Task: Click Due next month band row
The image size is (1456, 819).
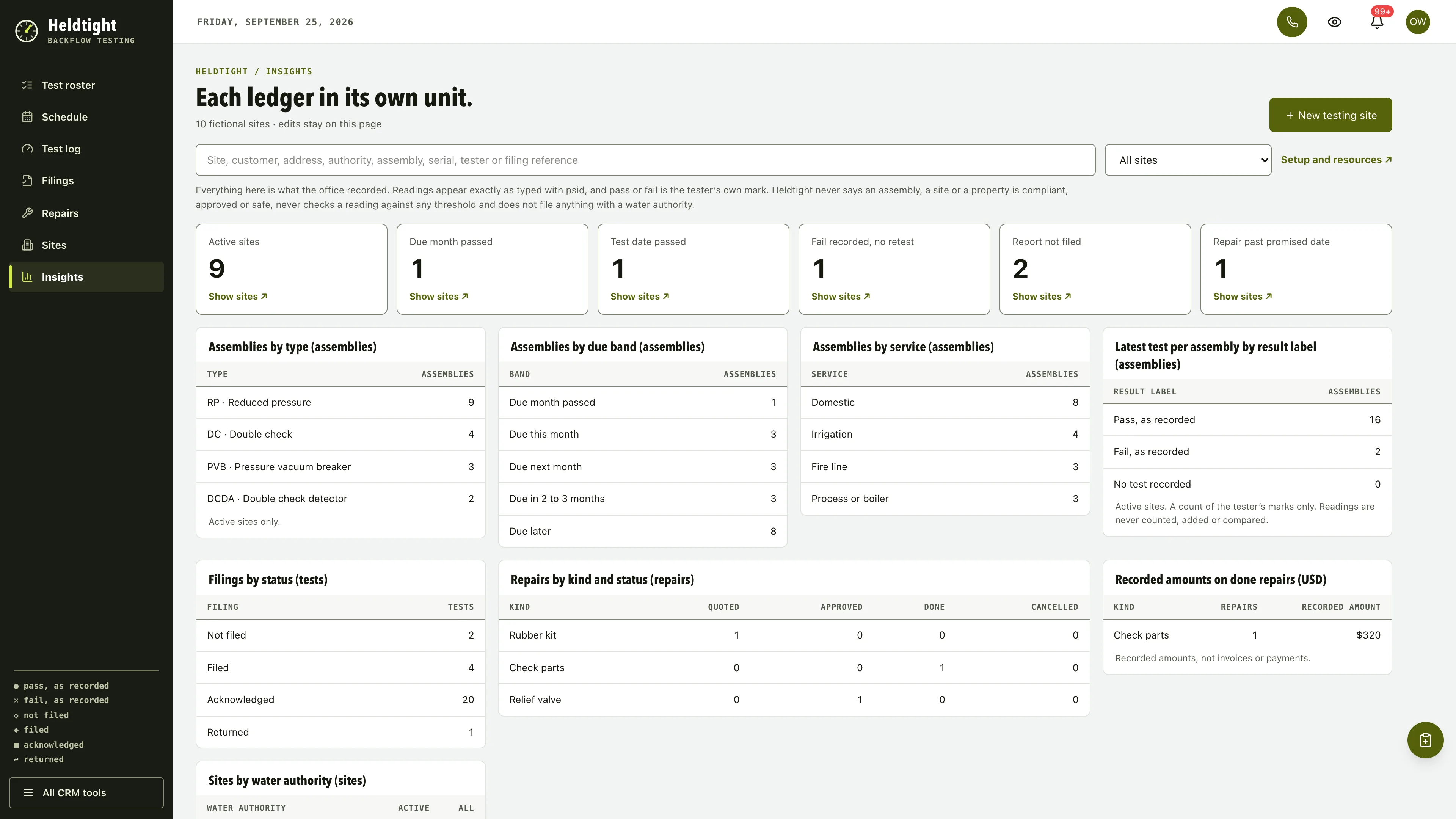Action: click(x=643, y=467)
